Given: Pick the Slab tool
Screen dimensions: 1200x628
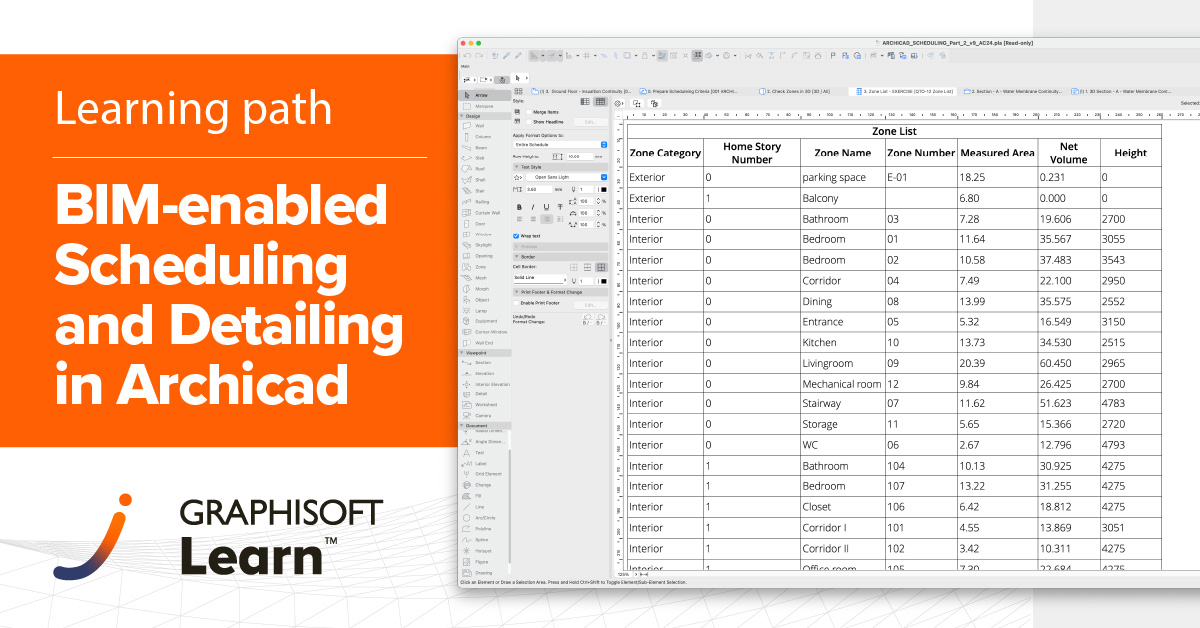Looking at the screenshot, I should [483, 158].
